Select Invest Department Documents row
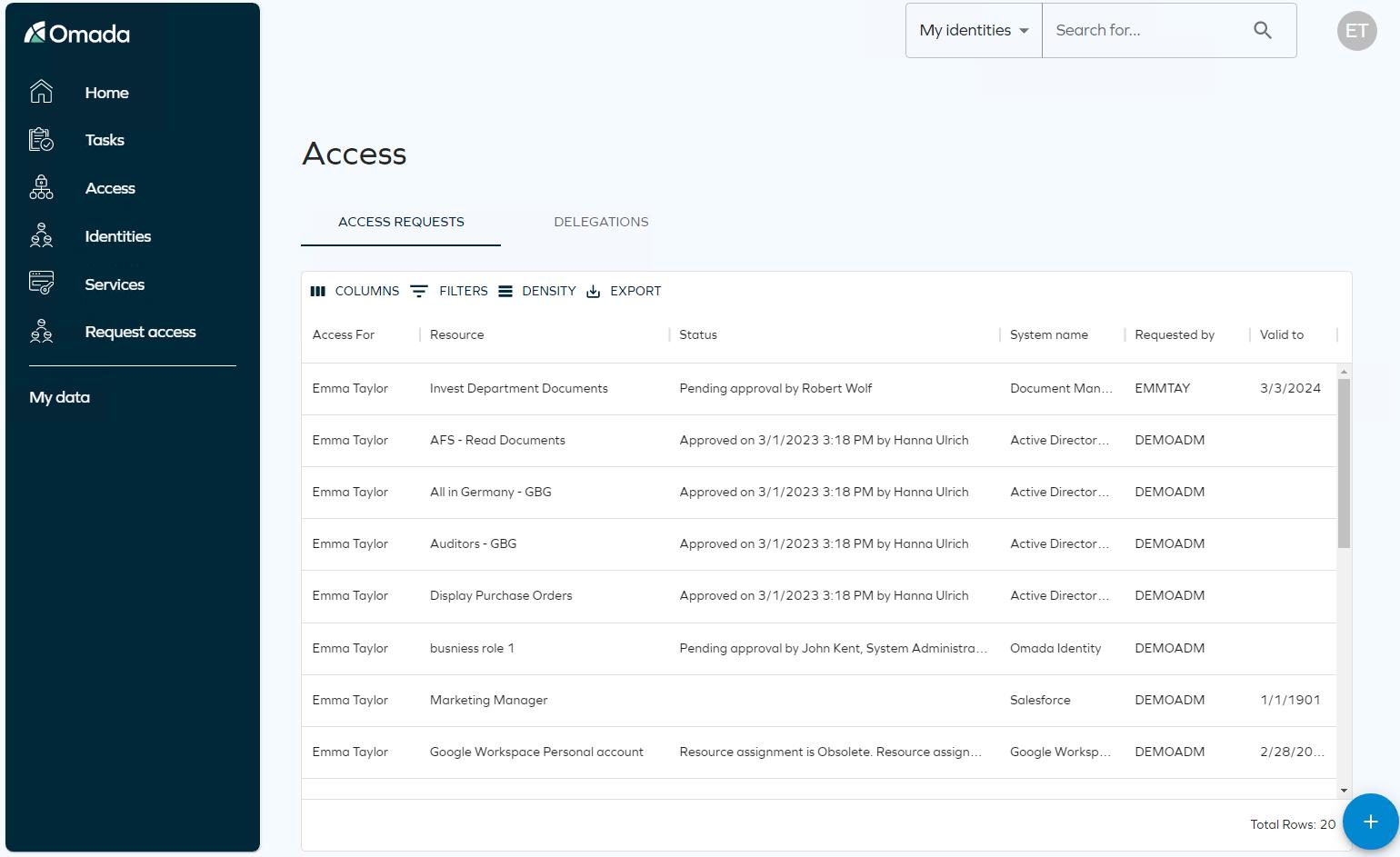Image resolution: width=1400 pixels, height=857 pixels. (819, 388)
